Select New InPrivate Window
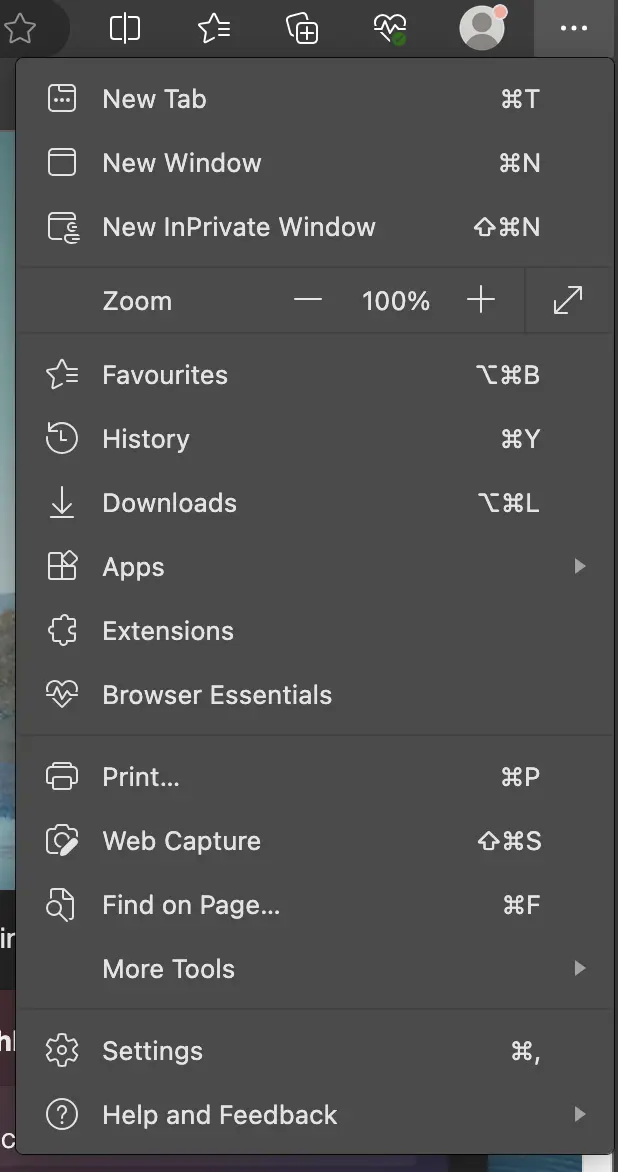This screenshot has height=1172, width=618. point(239,227)
